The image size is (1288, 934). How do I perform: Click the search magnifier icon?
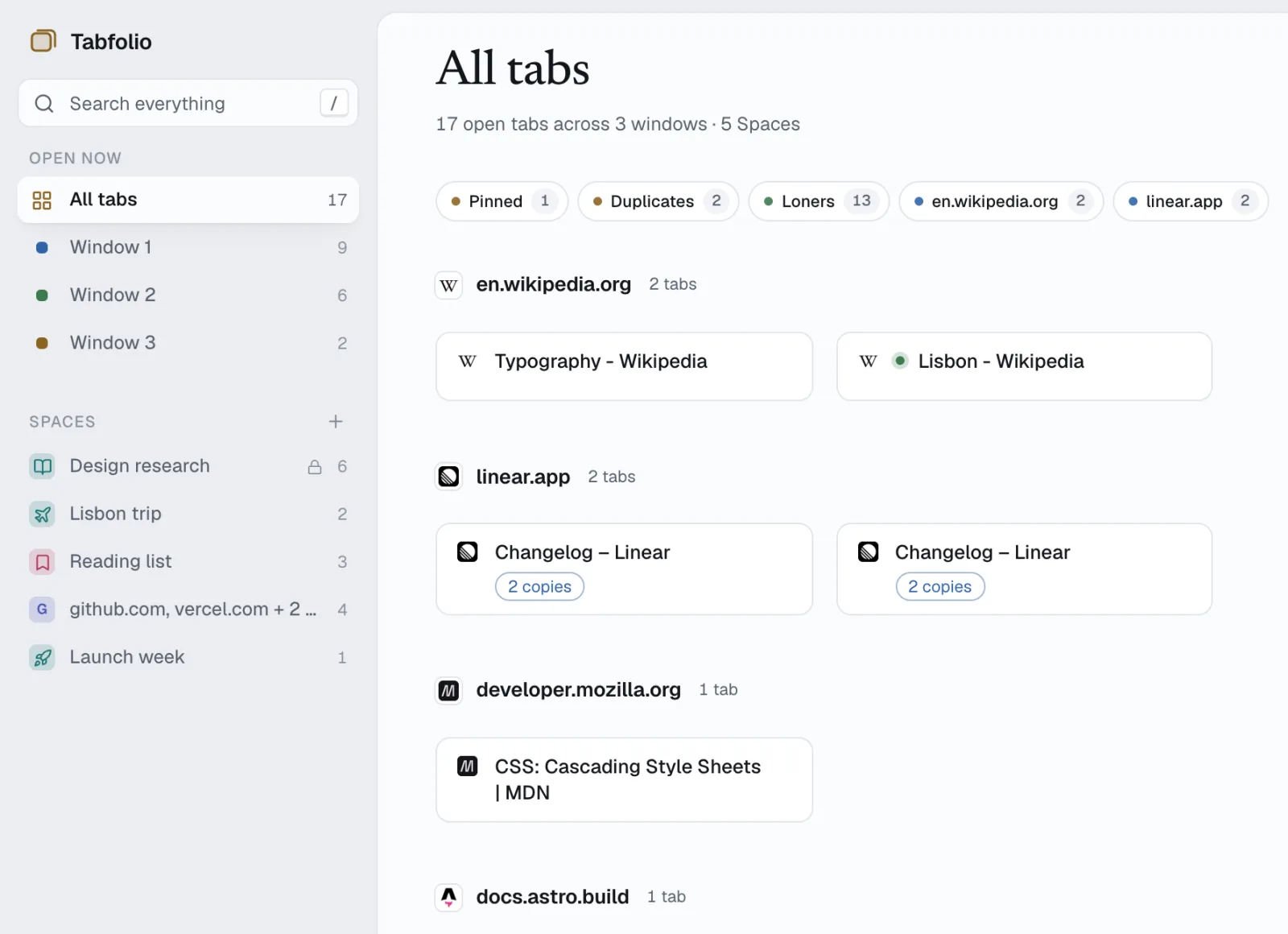point(44,104)
